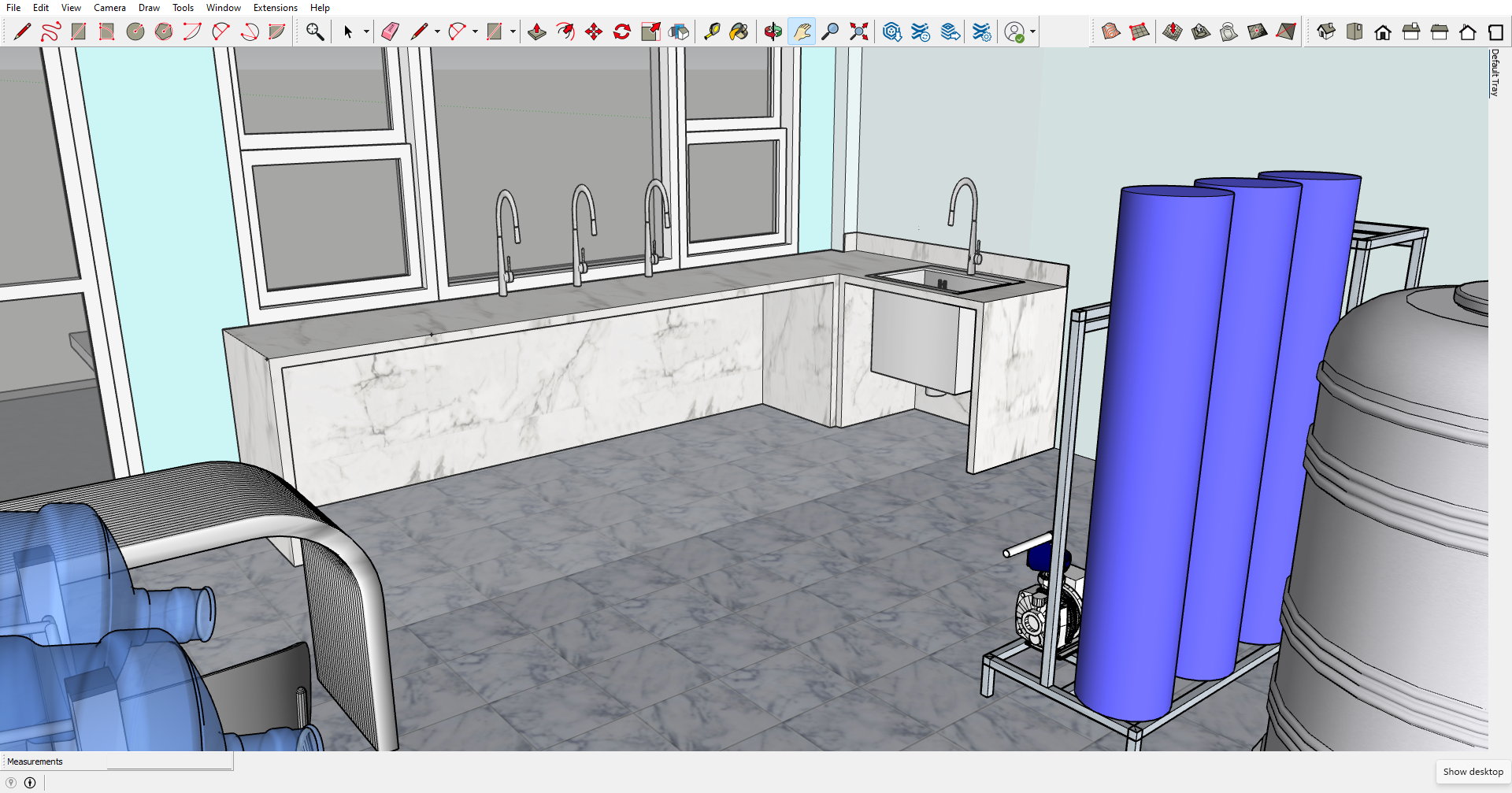Select the Polygon drawing tool
This screenshot has height=793, width=1512.
pos(164,31)
